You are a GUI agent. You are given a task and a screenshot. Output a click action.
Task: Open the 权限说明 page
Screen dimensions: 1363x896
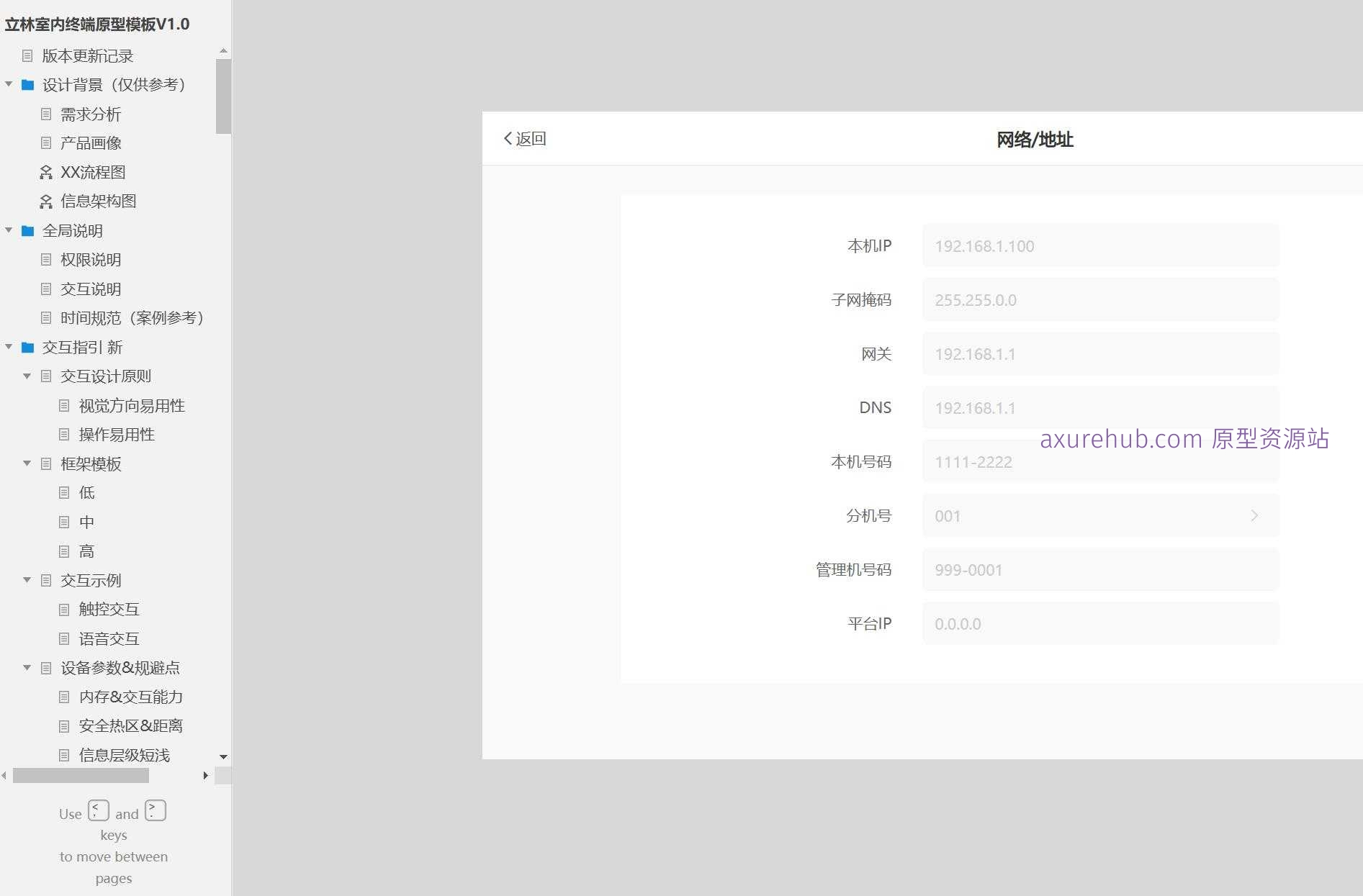pos(91,259)
